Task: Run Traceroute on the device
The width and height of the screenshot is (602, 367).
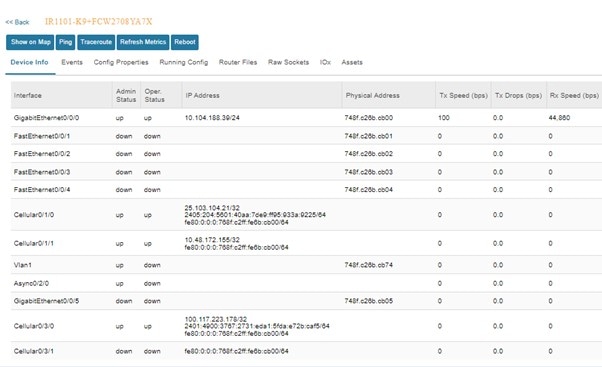Action: click(x=96, y=42)
